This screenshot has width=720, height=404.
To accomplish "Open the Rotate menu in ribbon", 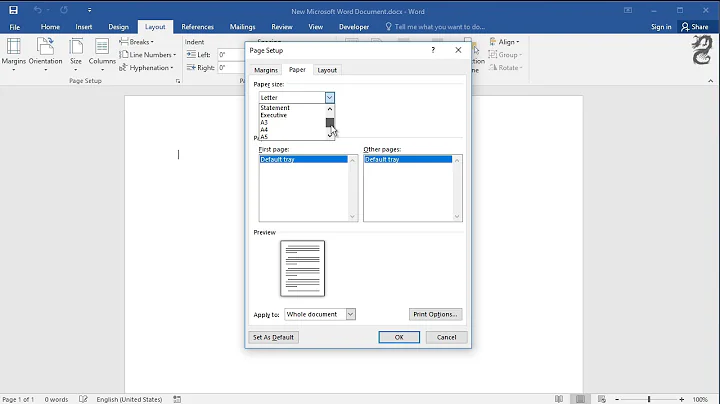I will pyautogui.click(x=505, y=67).
